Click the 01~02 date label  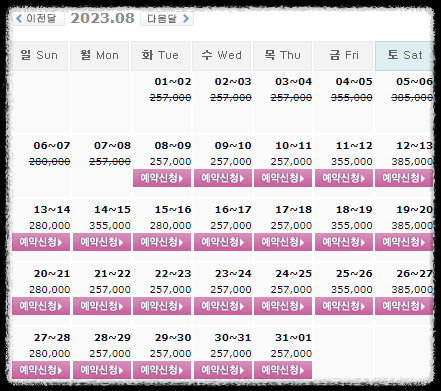point(173,82)
